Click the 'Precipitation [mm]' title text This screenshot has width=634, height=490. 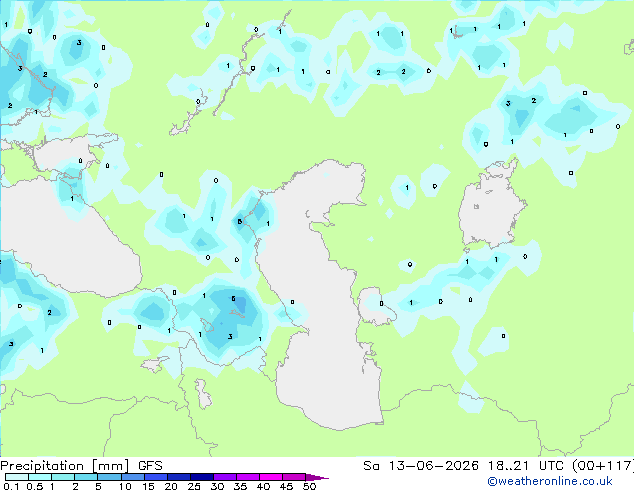[x=65, y=466]
